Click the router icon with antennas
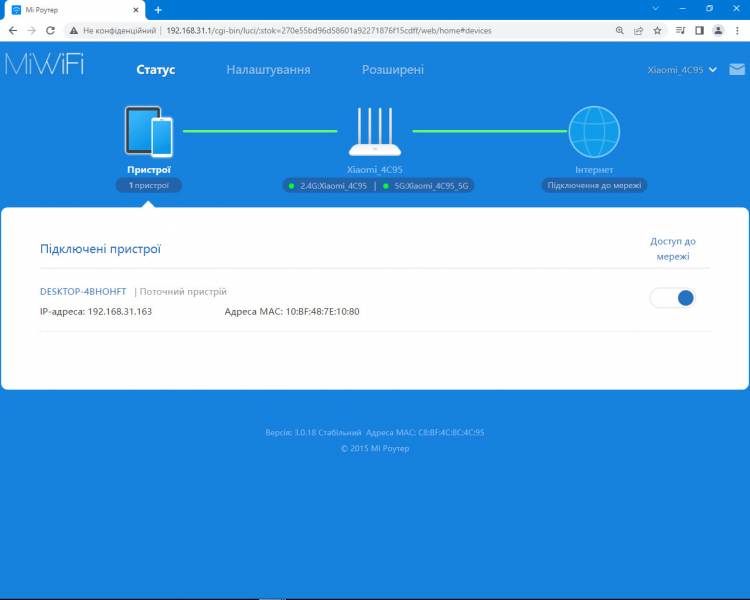Viewport: 750px width, 600px height. click(x=375, y=132)
